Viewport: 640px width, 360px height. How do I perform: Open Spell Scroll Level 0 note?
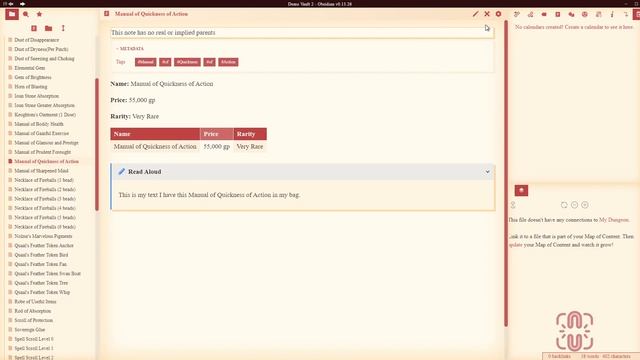(x=34, y=339)
